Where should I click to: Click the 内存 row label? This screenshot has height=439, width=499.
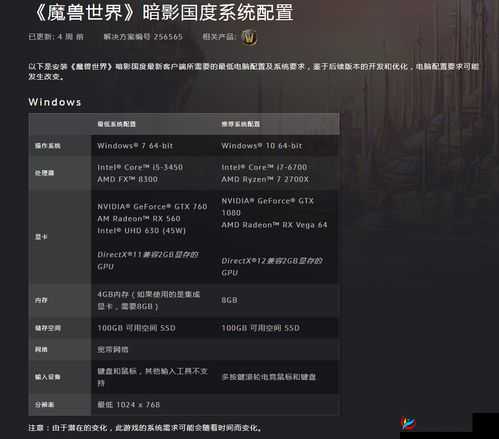tap(41, 300)
